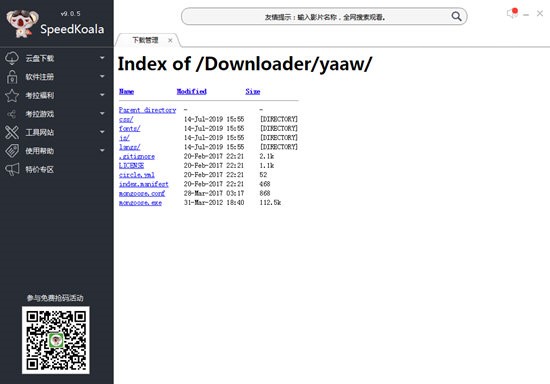Expand the 云盘下载 dropdown arrow
The width and height of the screenshot is (550, 384).
tap(102, 58)
